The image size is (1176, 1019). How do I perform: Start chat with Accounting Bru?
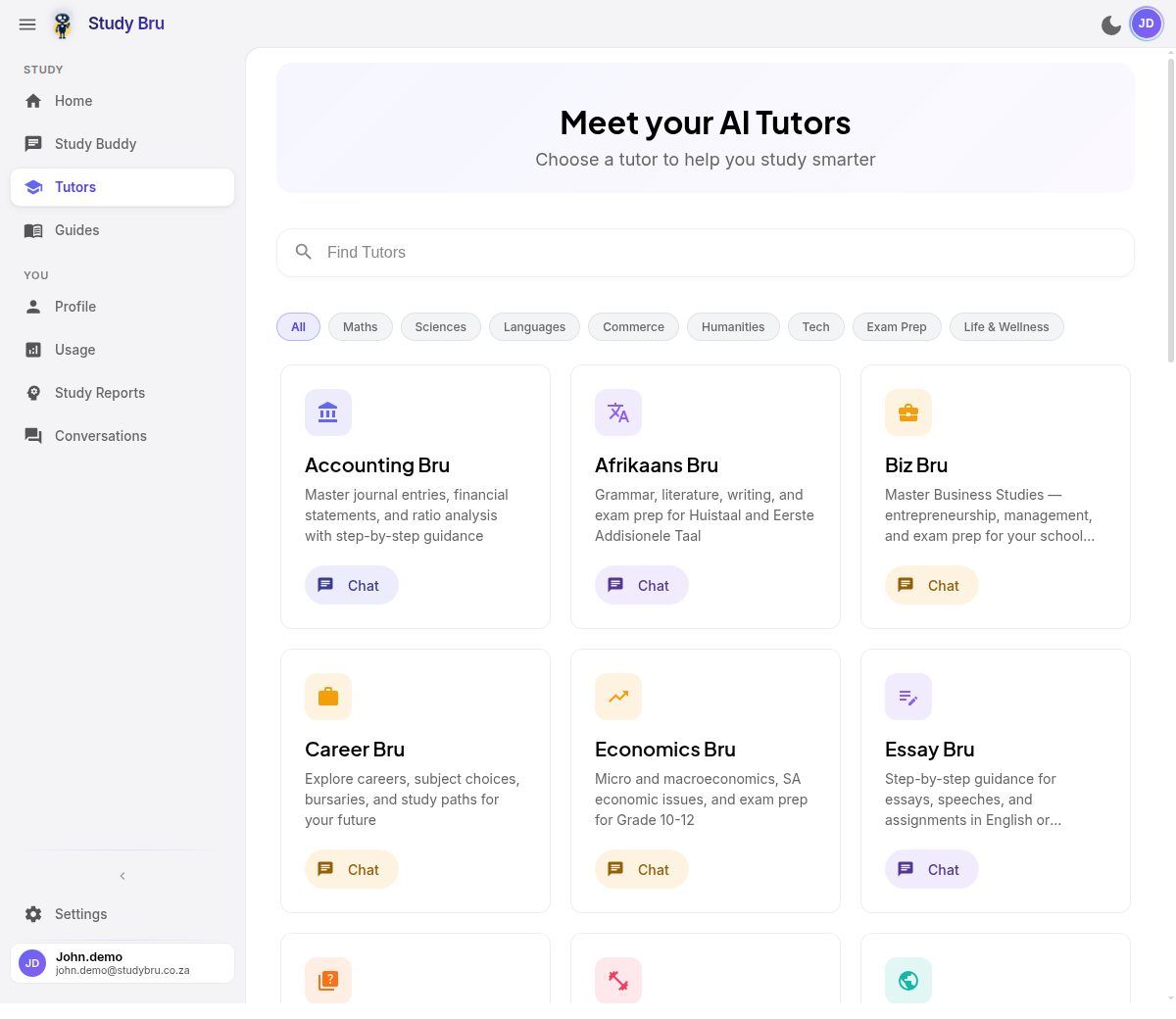pyautogui.click(x=352, y=586)
